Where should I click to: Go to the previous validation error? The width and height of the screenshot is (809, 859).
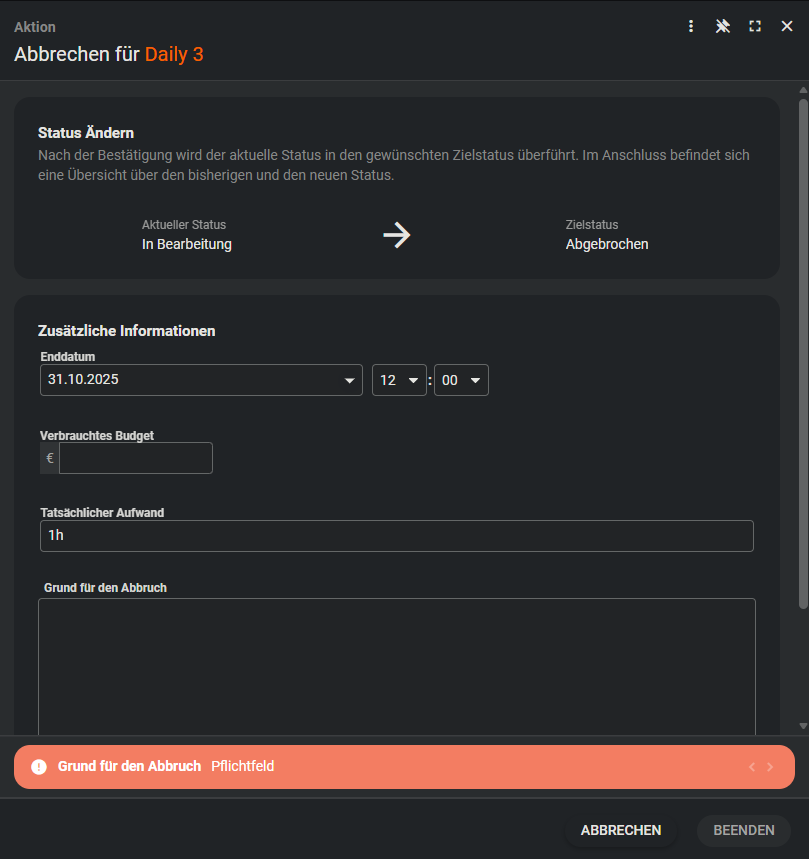click(752, 767)
